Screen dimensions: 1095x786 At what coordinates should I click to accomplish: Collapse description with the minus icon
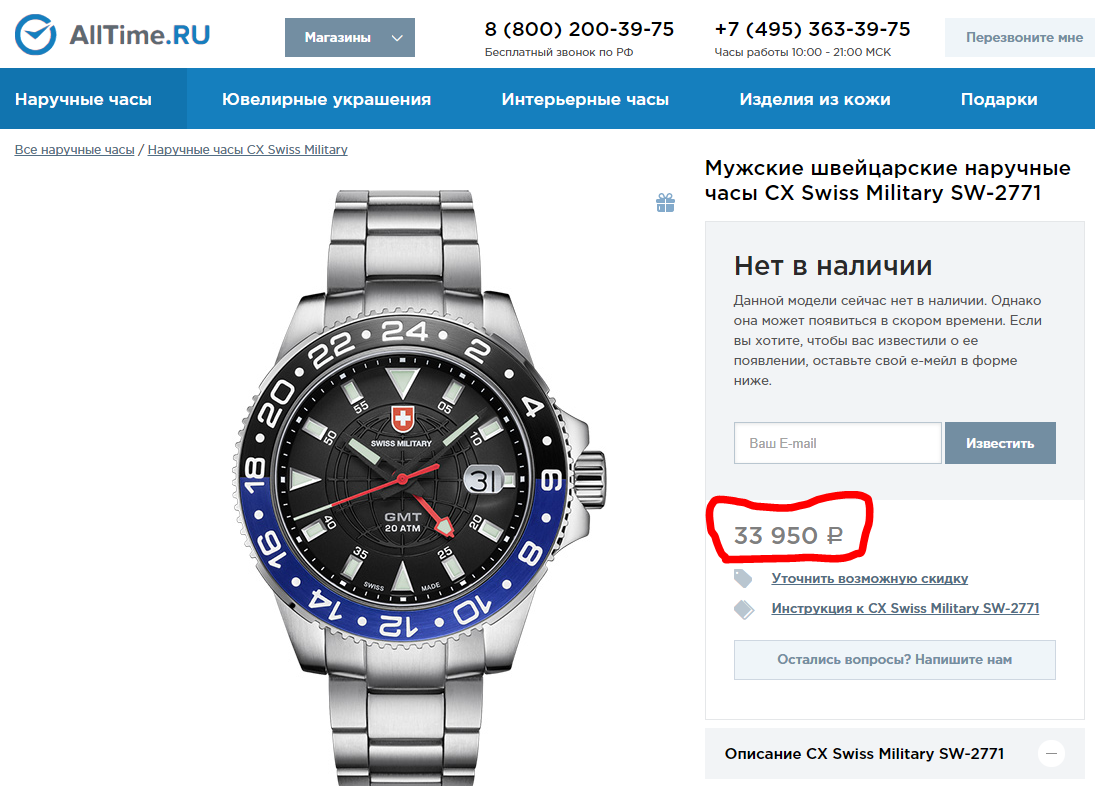[1051, 753]
